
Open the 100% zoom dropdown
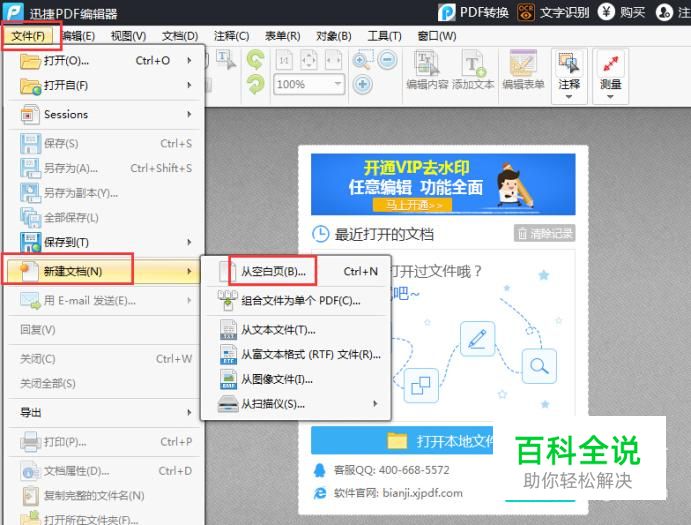[338, 84]
